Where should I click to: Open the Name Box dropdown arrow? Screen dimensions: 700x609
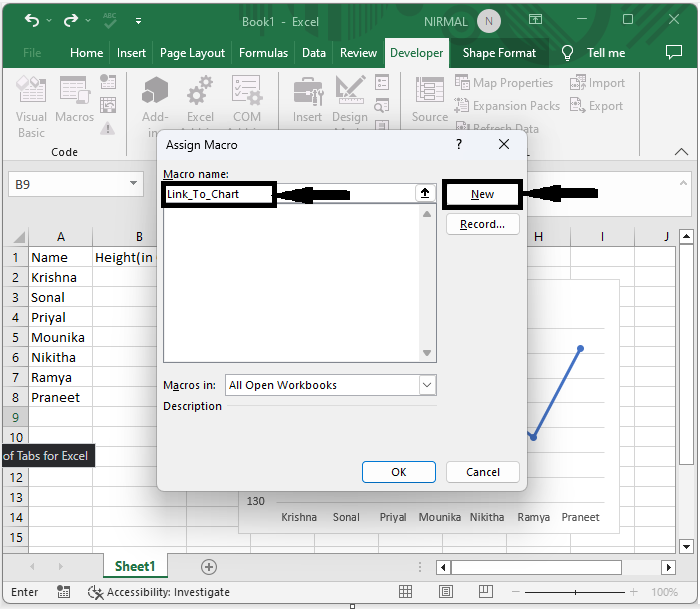[x=133, y=183]
